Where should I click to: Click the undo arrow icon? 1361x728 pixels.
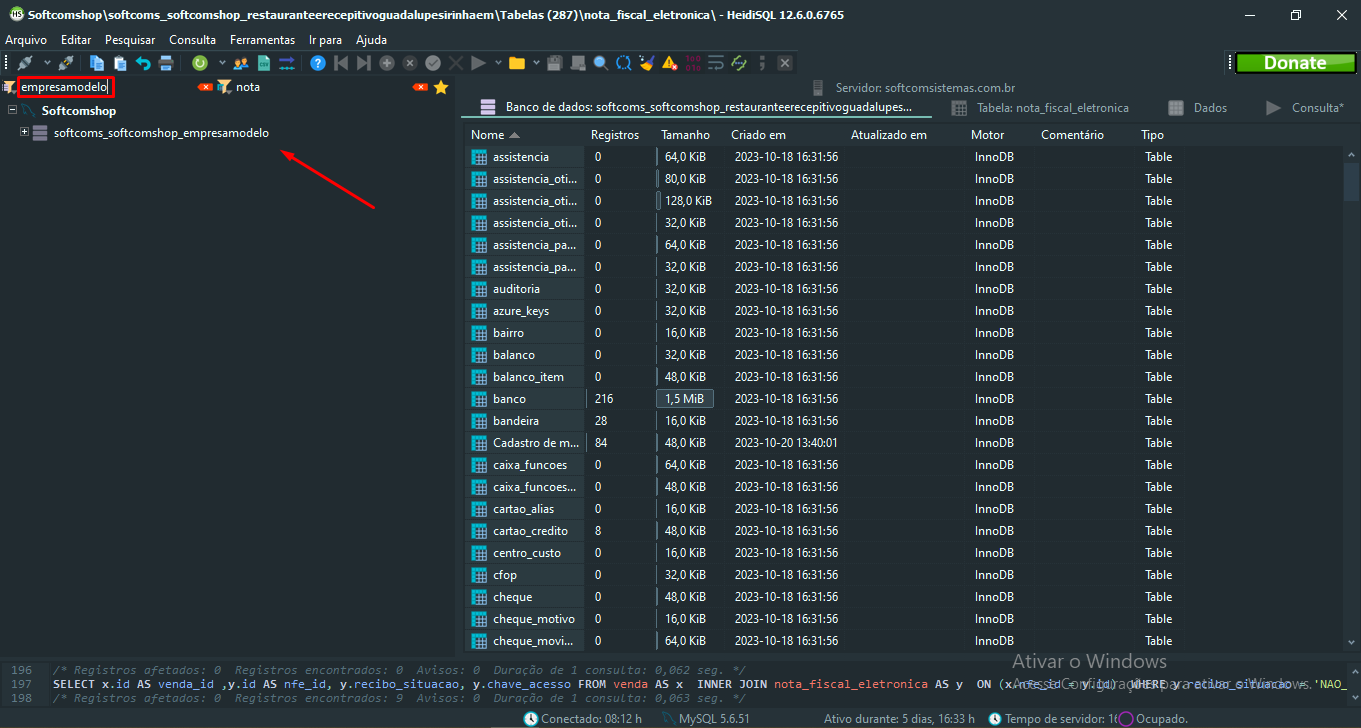tap(143, 63)
